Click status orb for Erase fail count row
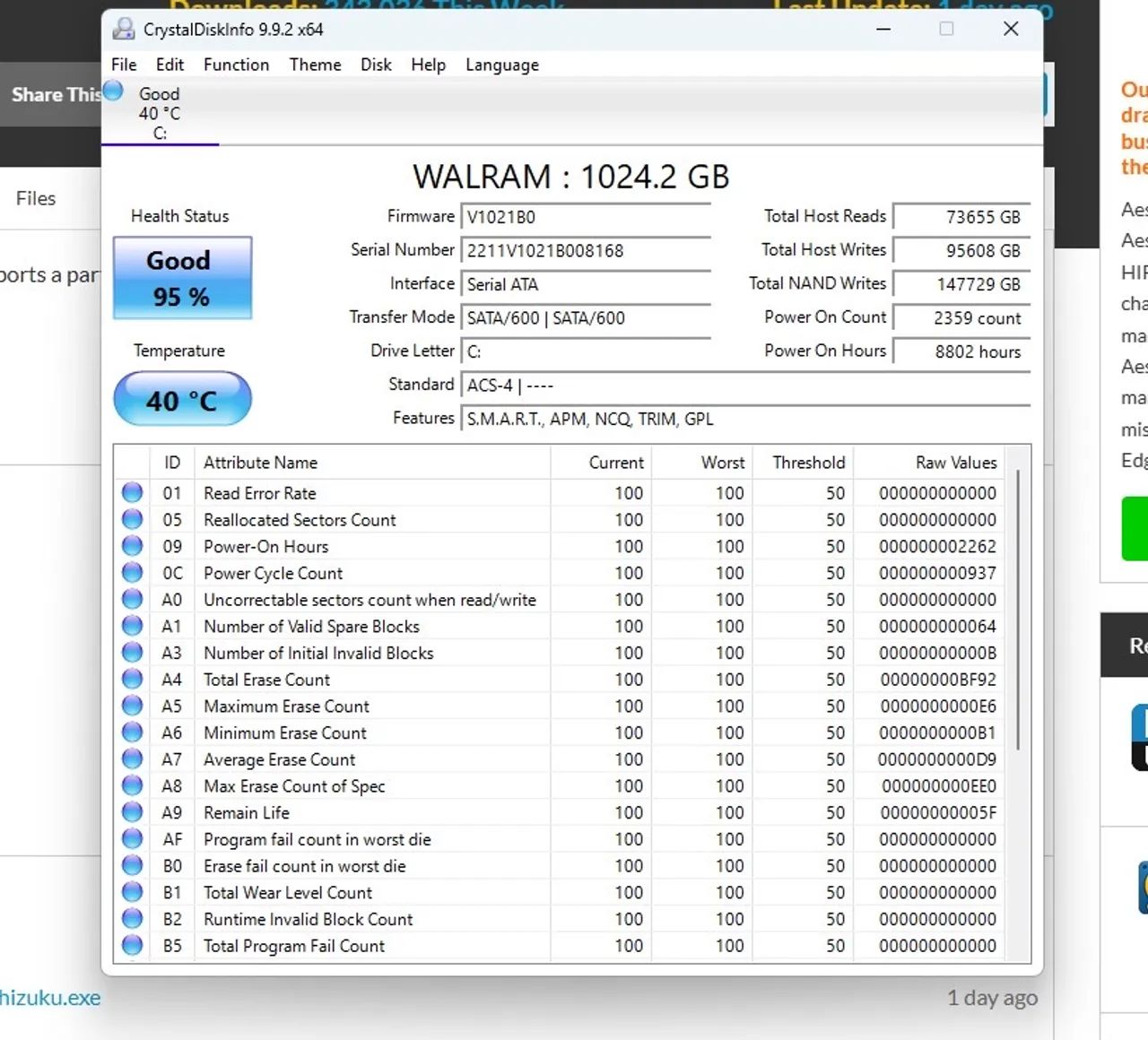1148x1040 pixels. point(132,865)
